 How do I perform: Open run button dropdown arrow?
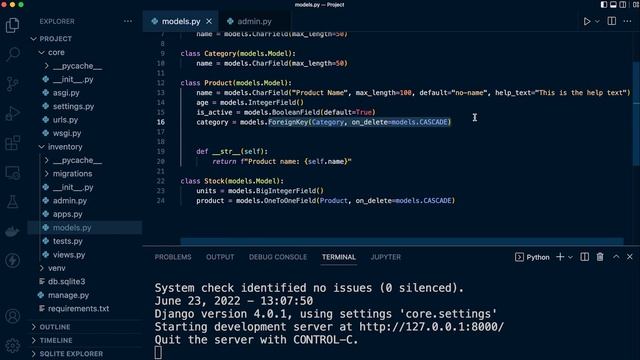coord(597,21)
